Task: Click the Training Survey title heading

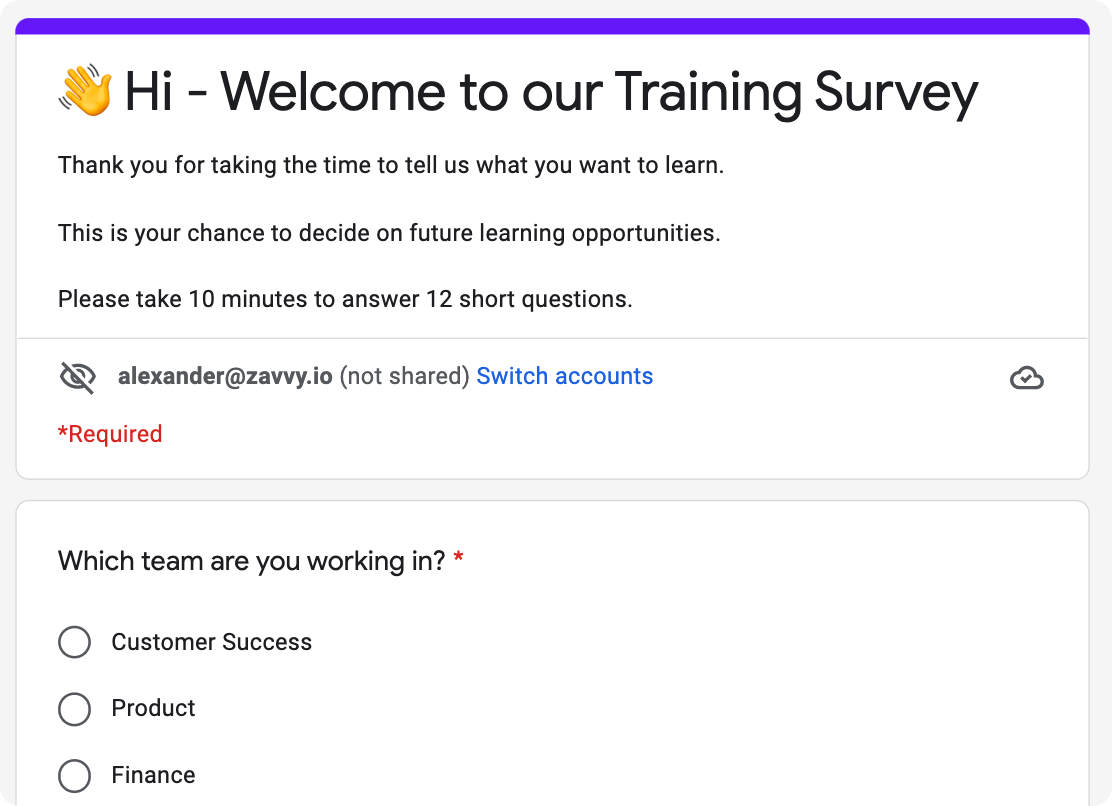Action: pos(550,92)
